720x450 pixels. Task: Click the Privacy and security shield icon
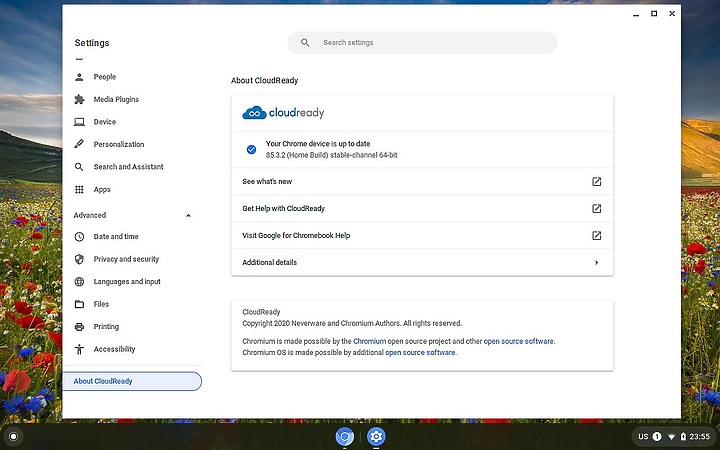[x=79, y=259]
